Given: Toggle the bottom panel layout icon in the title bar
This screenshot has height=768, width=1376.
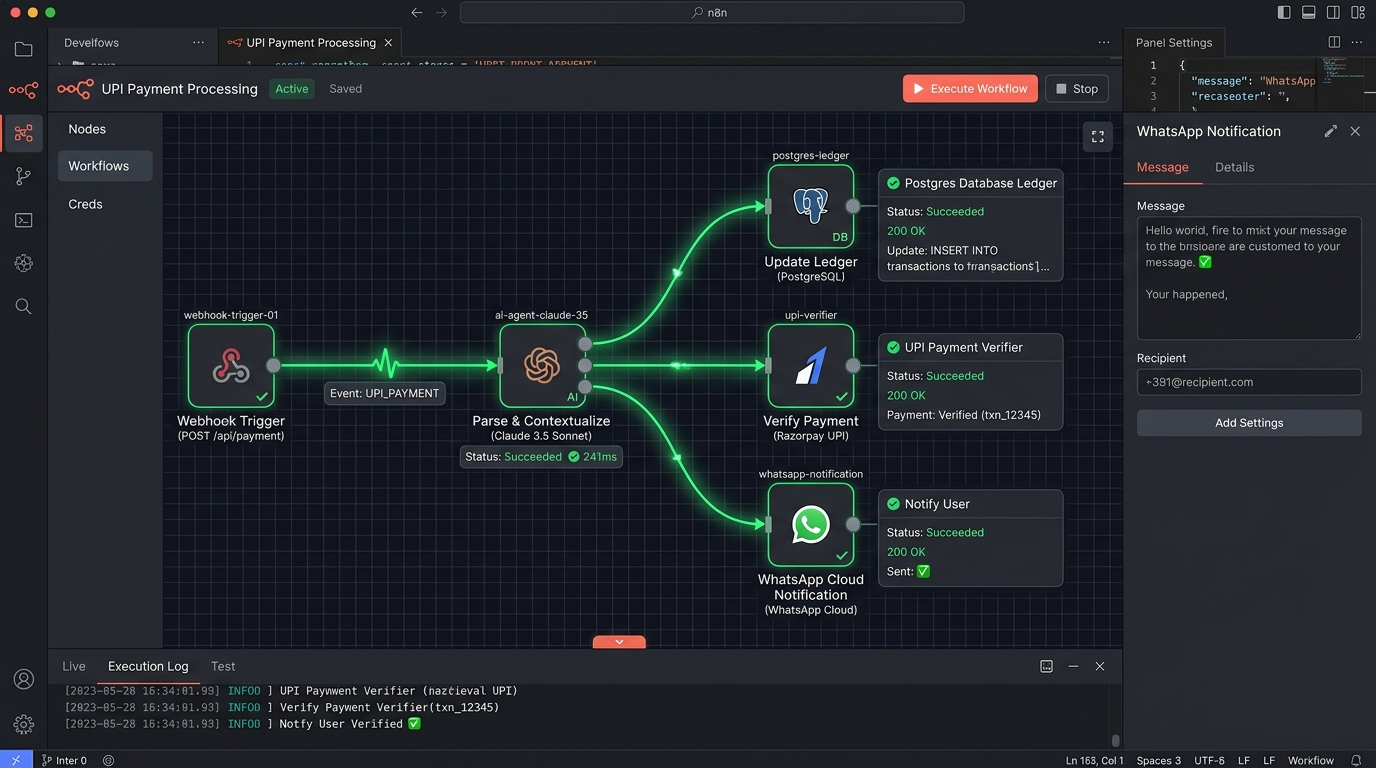Looking at the screenshot, I should point(1309,12).
